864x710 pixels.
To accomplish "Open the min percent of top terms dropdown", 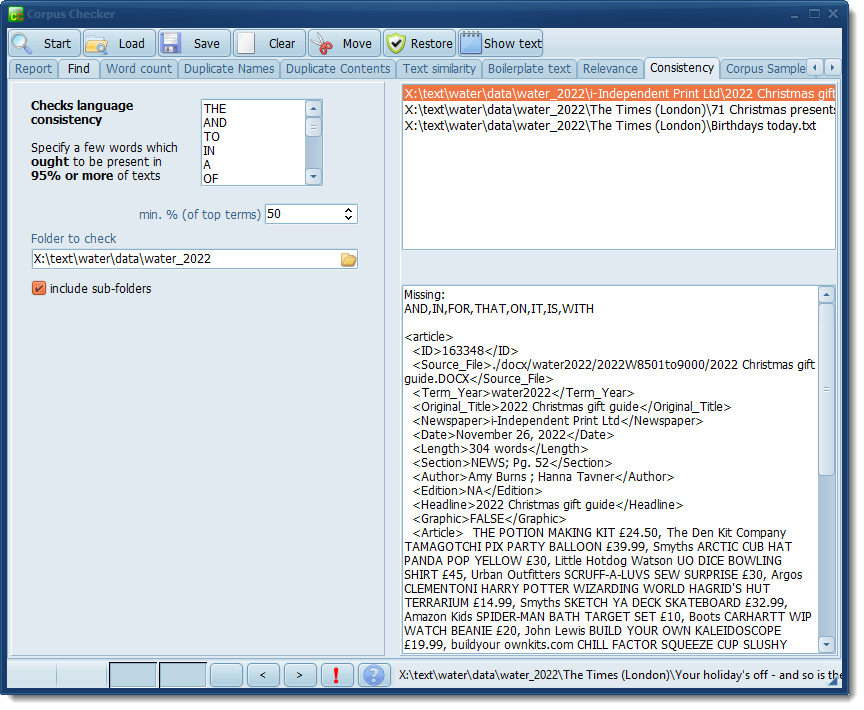I will pos(348,214).
